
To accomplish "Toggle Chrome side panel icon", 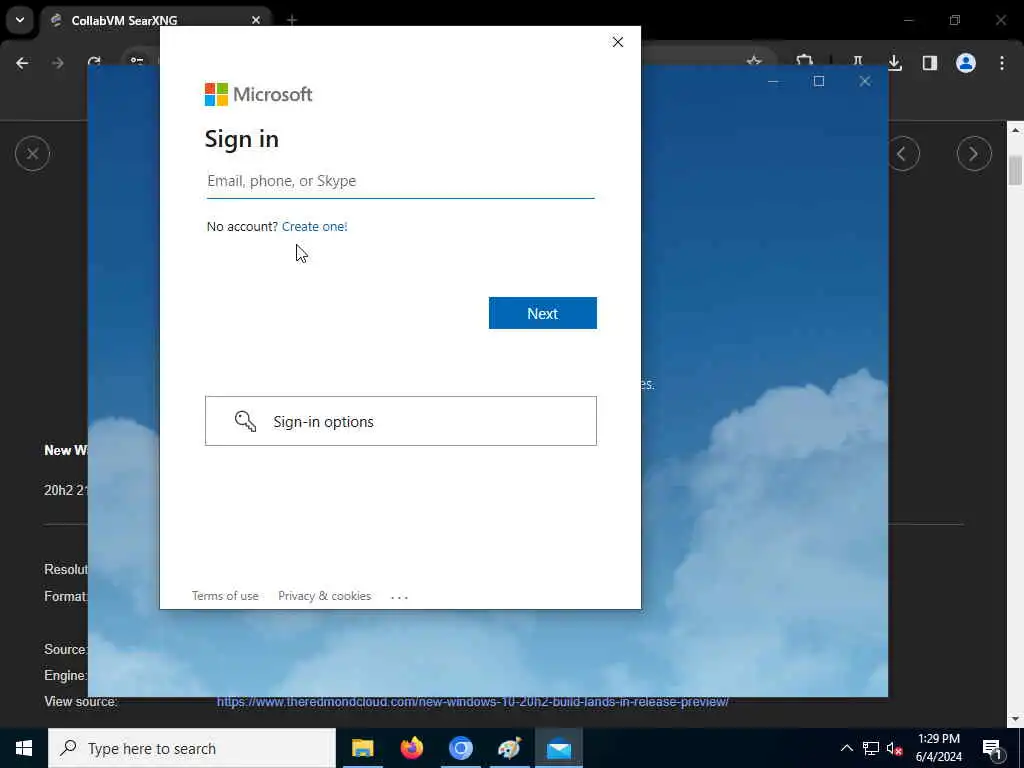I will click(x=930, y=63).
